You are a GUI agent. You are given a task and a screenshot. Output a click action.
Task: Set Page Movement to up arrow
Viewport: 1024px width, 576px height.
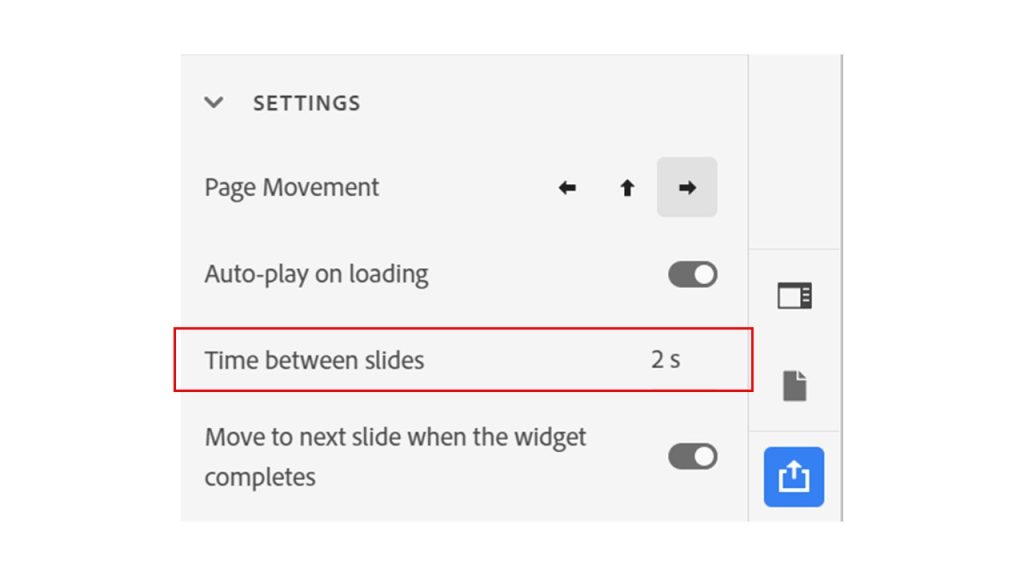[x=627, y=188]
